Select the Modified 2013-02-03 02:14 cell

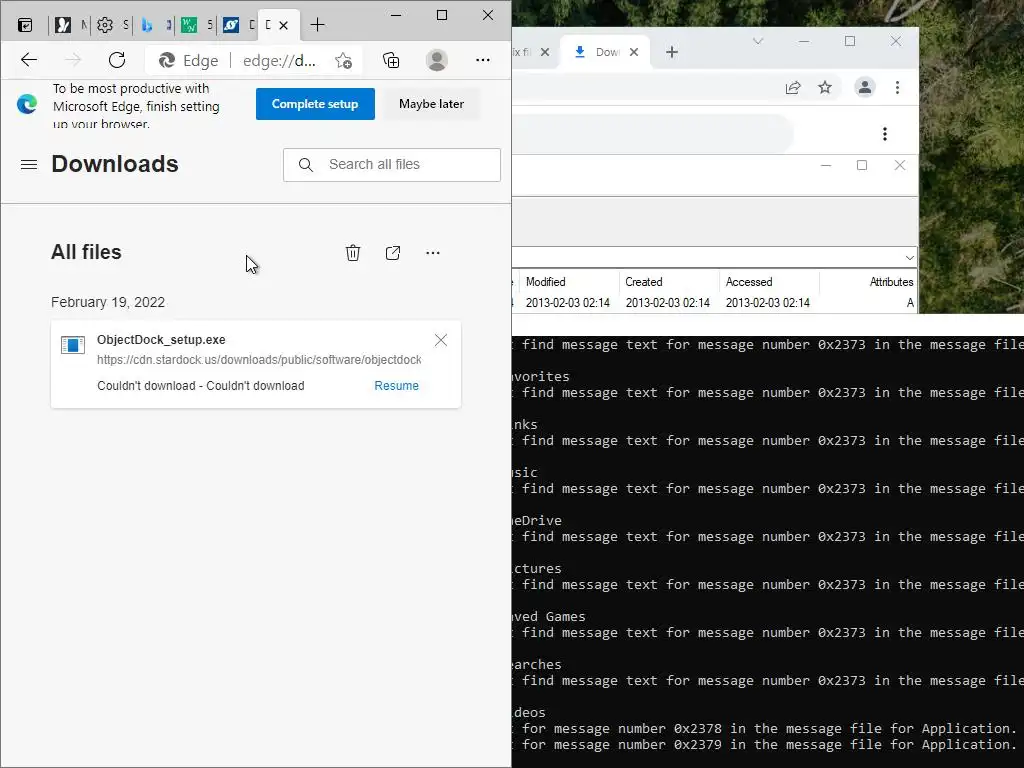tap(568, 303)
